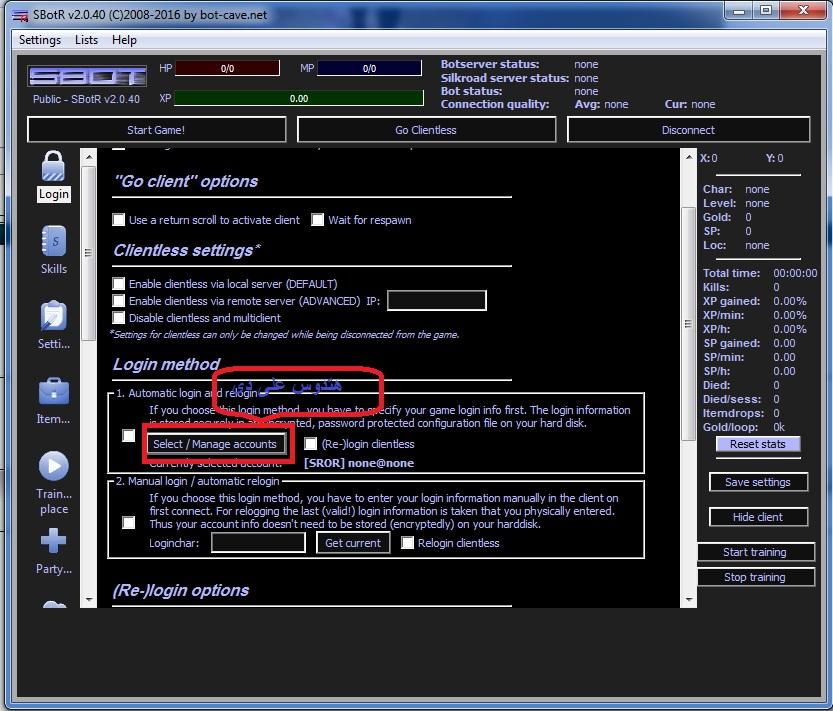Click the HP progress bar
Screen dimensions: 833x711
pyautogui.click(x=227, y=69)
